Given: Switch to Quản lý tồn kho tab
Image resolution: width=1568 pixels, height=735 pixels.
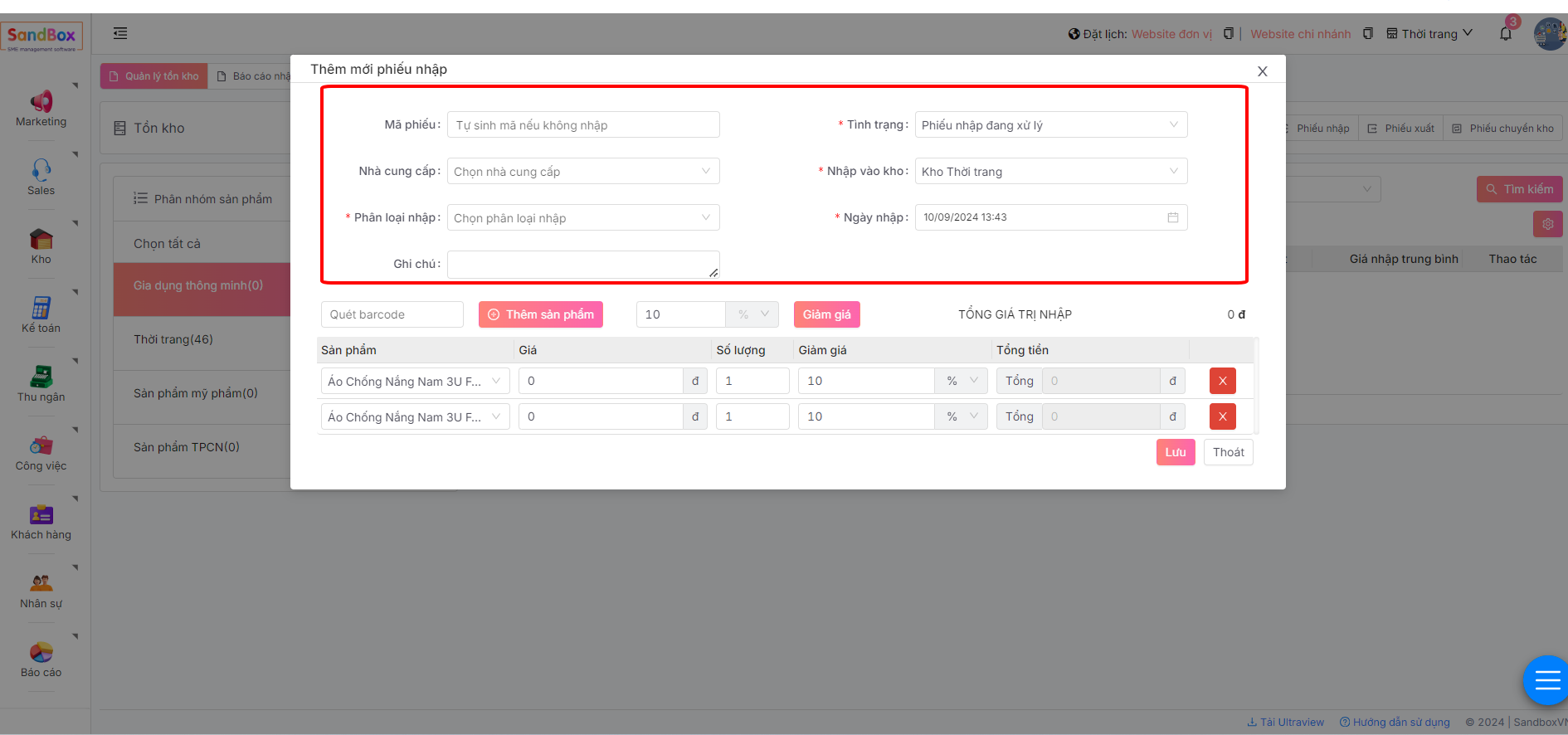Looking at the screenshot, I should pyautogui.click(x=154, y=76).
